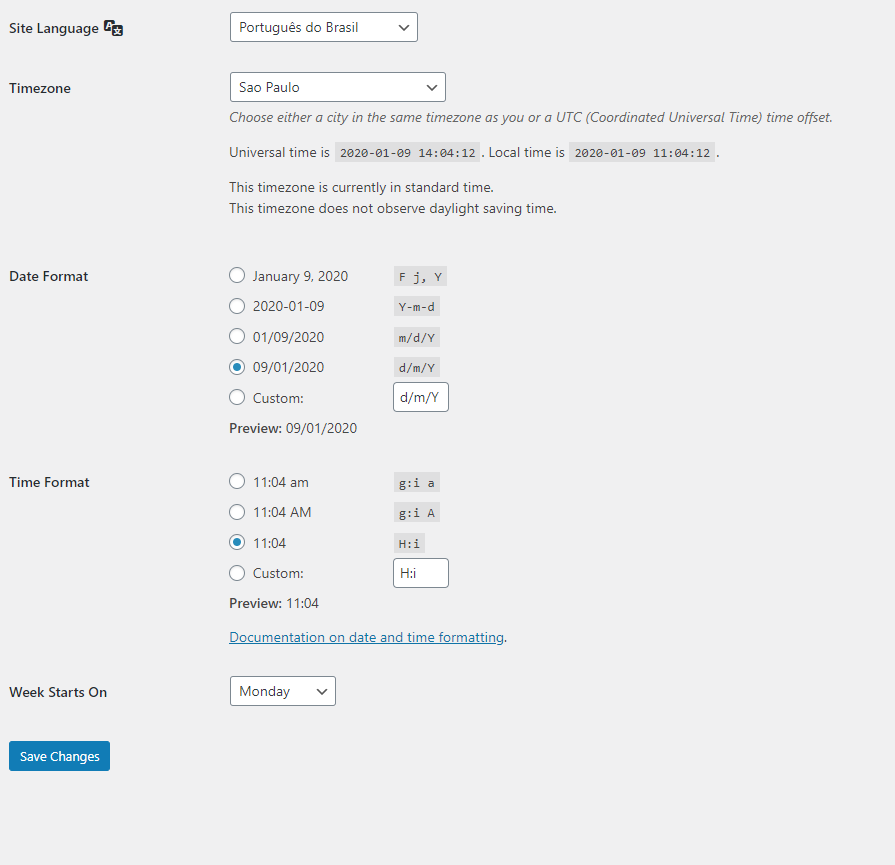Click the F j, Y format code
The height and width of the screenshot is (865, 895).
(x=419, y=277)
